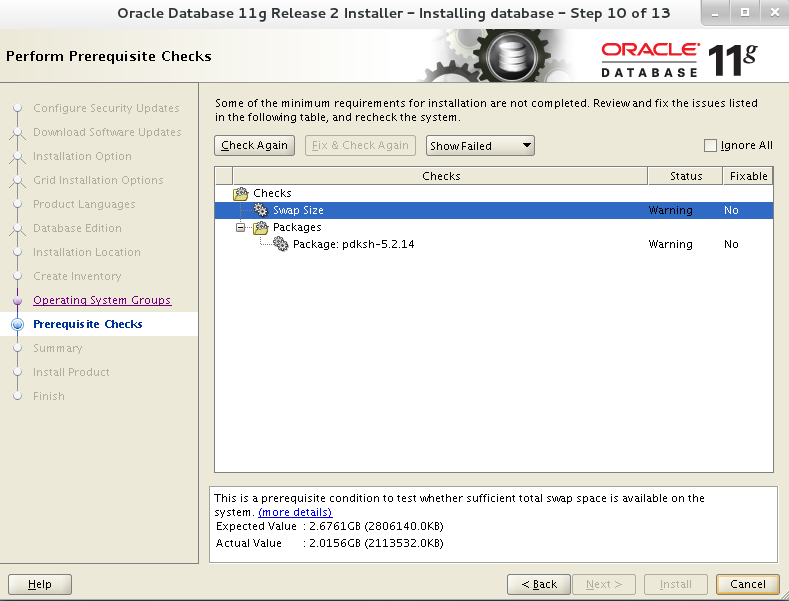Click the Operating System Groups step bullet
Image resolution: width=789 pixels, height=601 pixels.
pos(18,300)
